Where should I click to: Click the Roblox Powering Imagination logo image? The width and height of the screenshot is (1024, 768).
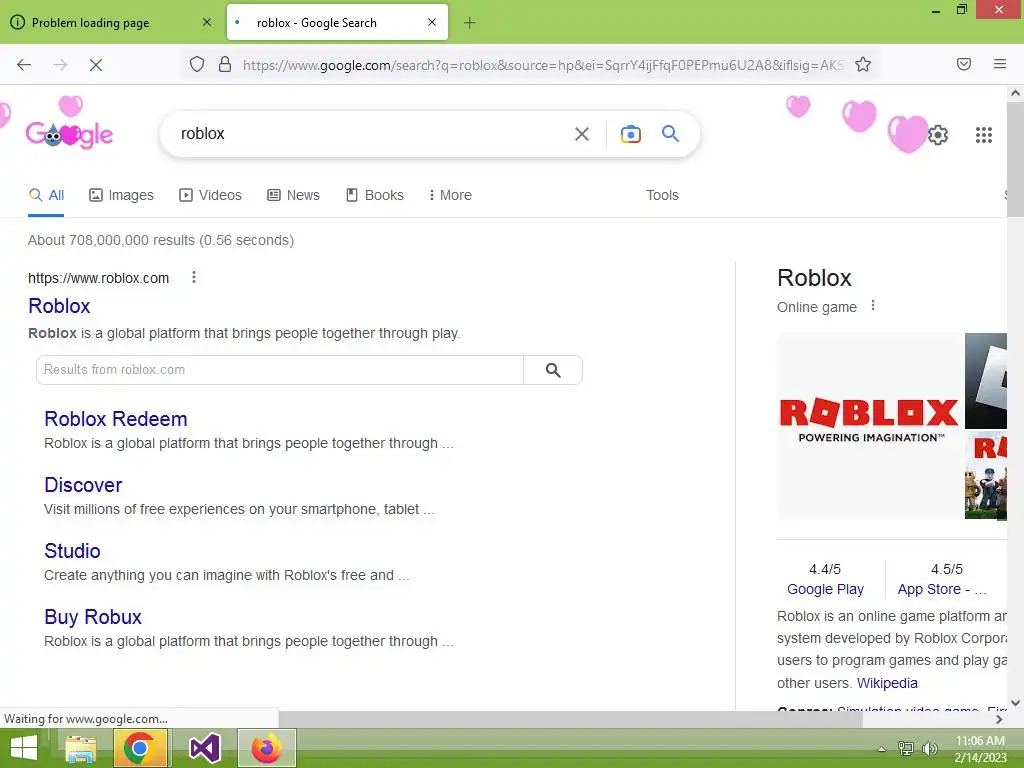[870, 426]
